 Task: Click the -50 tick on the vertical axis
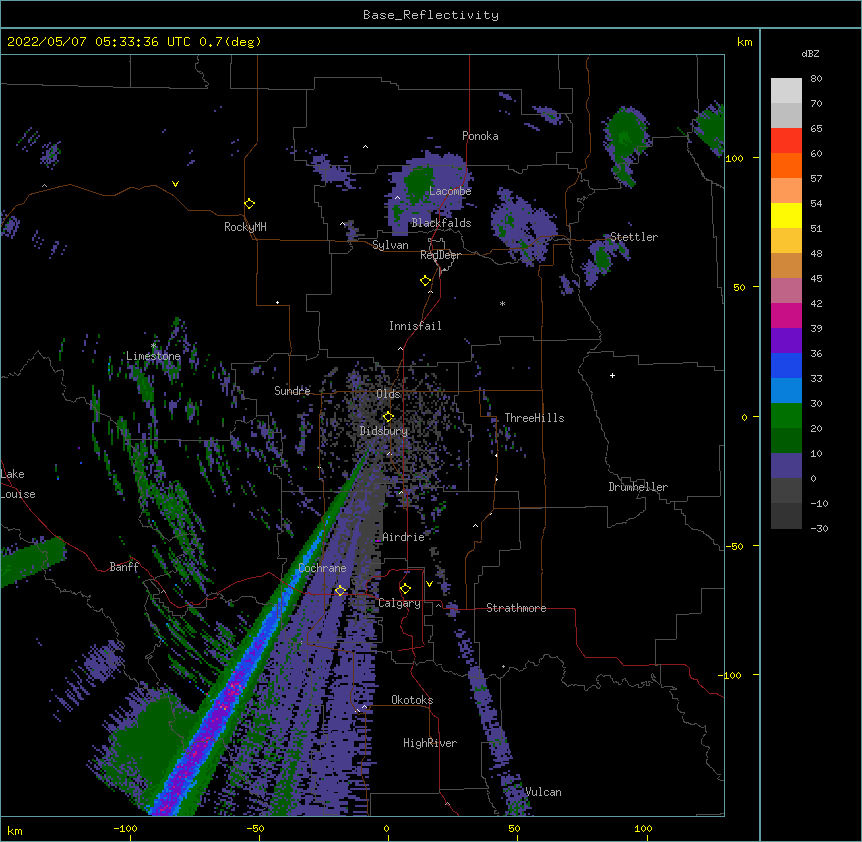pyautogui.click(x=735, y=546)
